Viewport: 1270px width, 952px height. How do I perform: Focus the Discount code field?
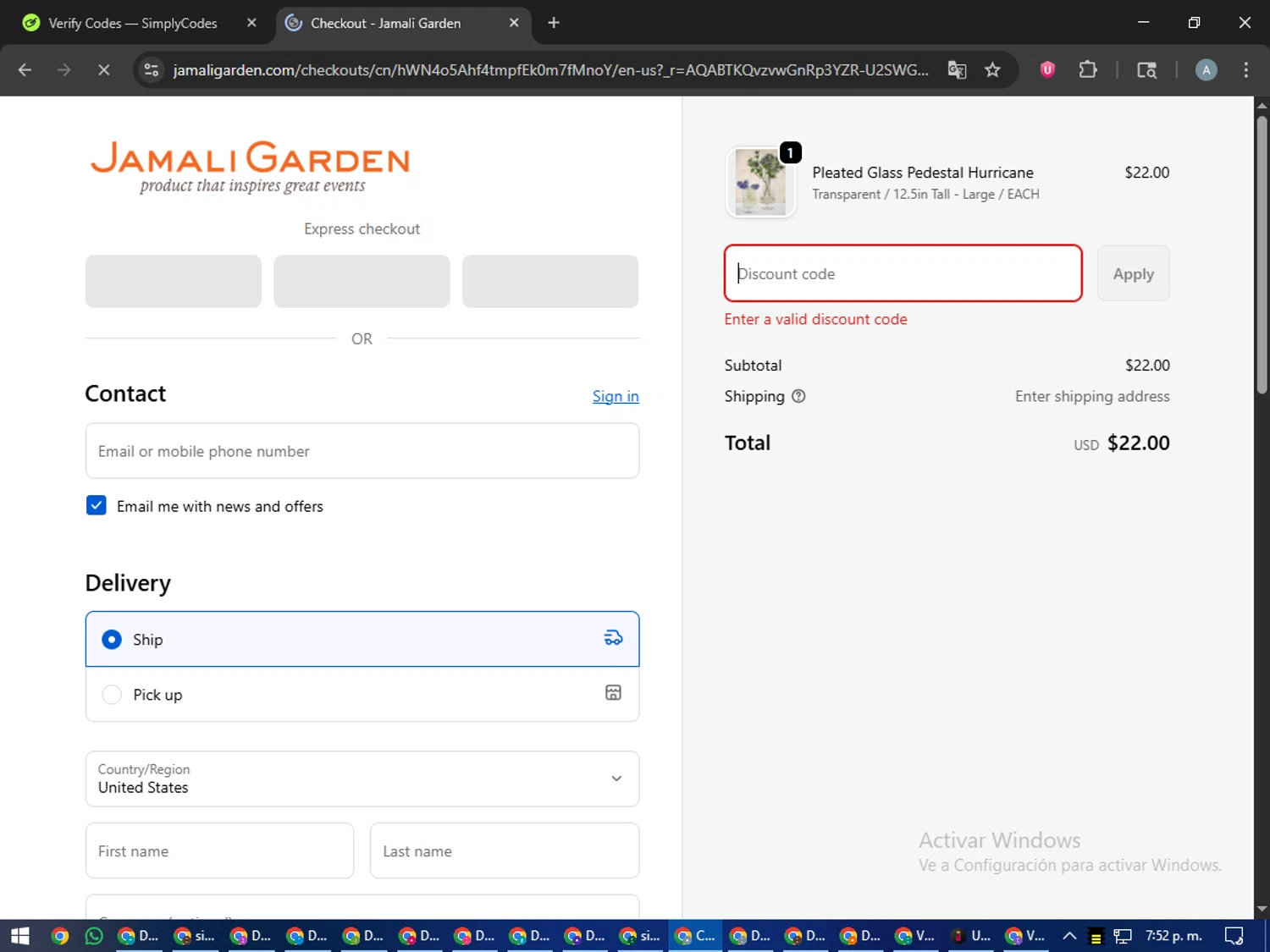pyautogui.click(x=903, y=273)
